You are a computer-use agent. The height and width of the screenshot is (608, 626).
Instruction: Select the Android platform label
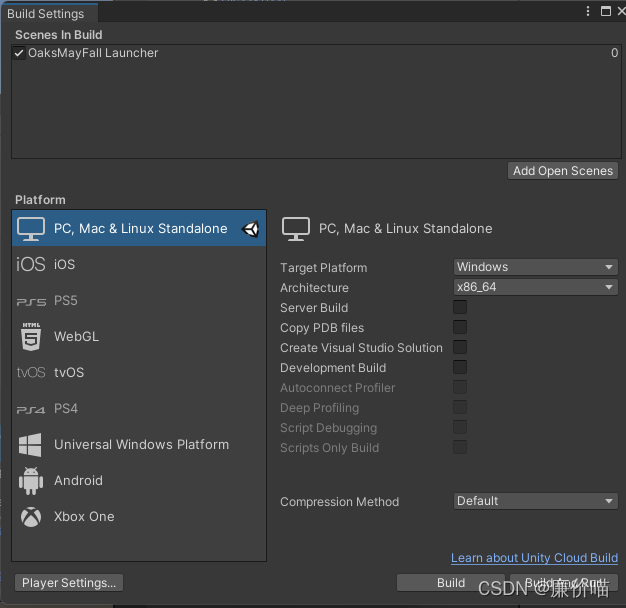[x=79, y=481]
